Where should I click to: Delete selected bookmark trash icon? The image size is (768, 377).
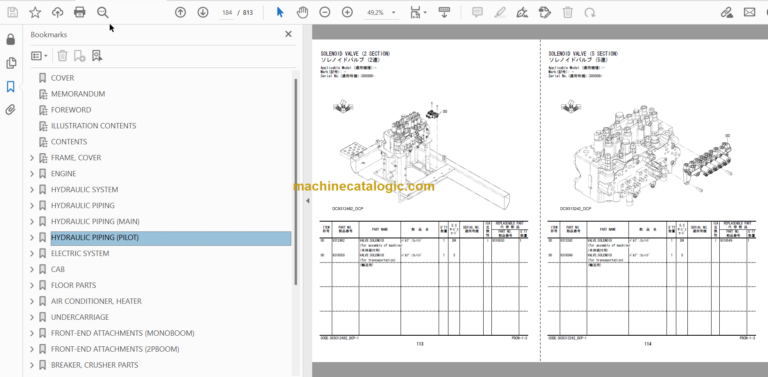[x=62, y=56]
